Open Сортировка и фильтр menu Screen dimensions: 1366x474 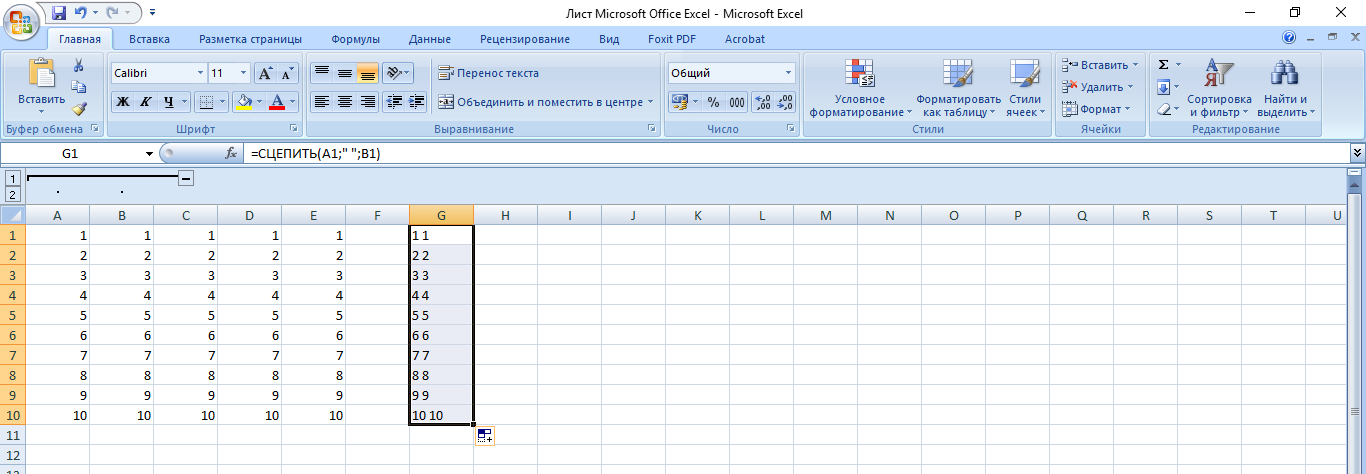click(x=1219, y=88)
